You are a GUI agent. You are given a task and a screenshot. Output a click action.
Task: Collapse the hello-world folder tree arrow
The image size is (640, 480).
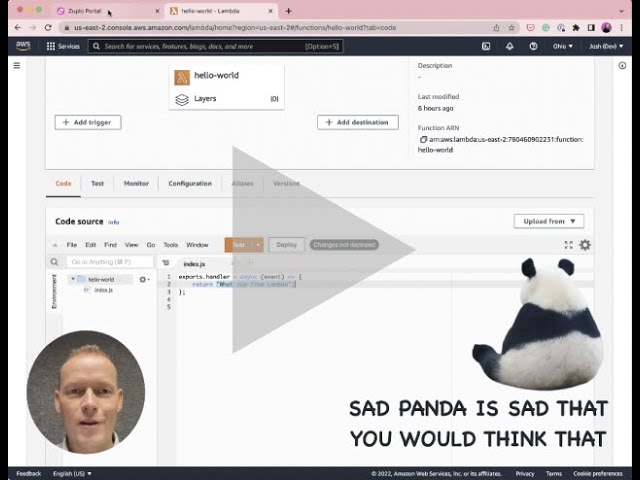(x=73, y=279)
